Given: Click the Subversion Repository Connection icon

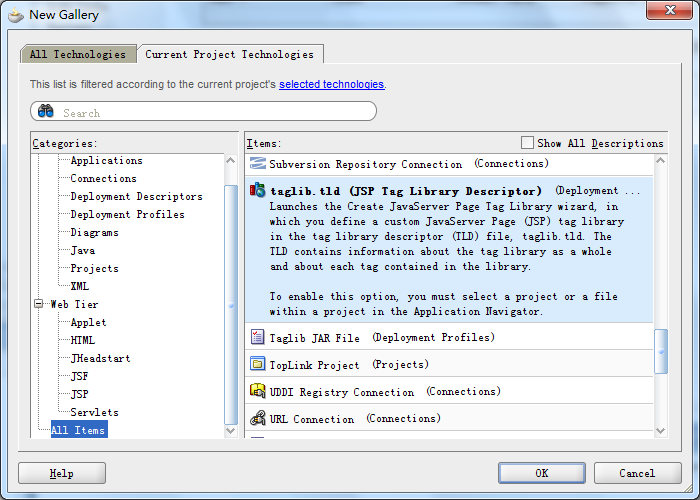Looking at the screenshot, I should tap(258, 163).
